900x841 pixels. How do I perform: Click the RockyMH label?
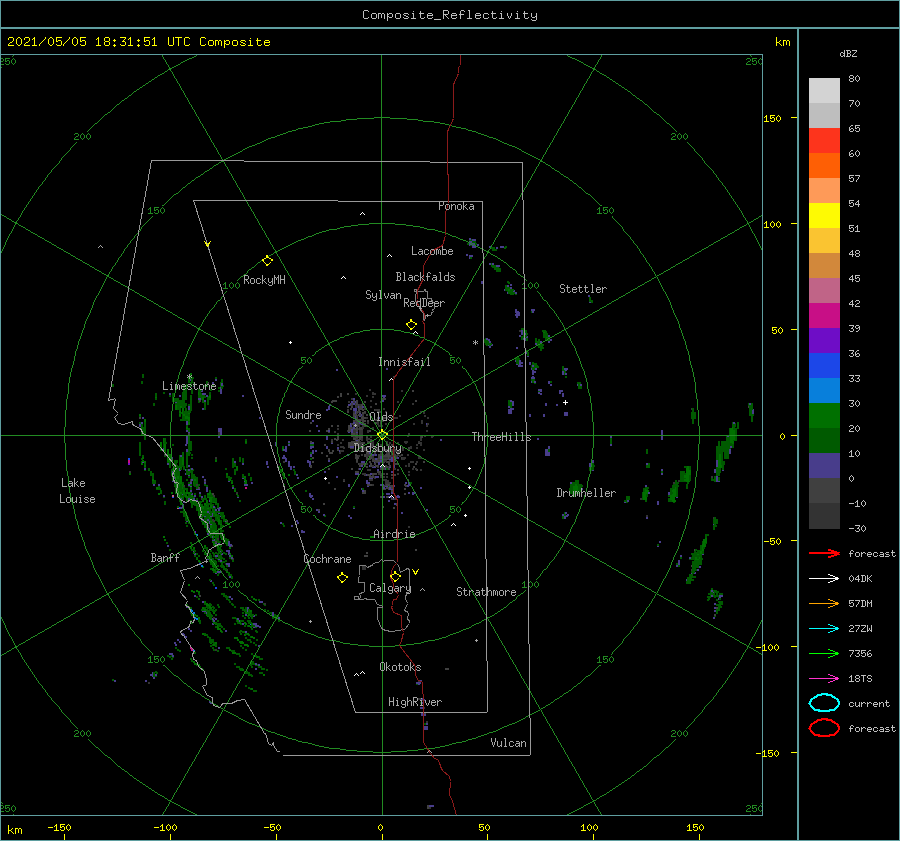click(x=264, y=280)
